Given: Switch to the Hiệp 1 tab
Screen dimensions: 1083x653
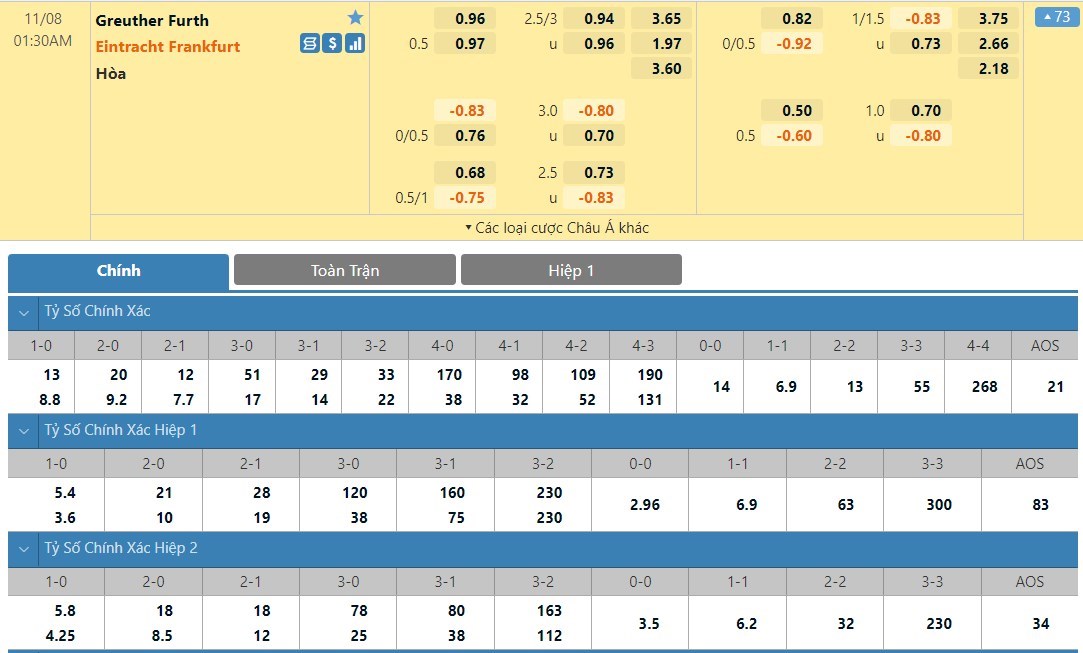Looking at the screenshot, I should pos(571,270).
